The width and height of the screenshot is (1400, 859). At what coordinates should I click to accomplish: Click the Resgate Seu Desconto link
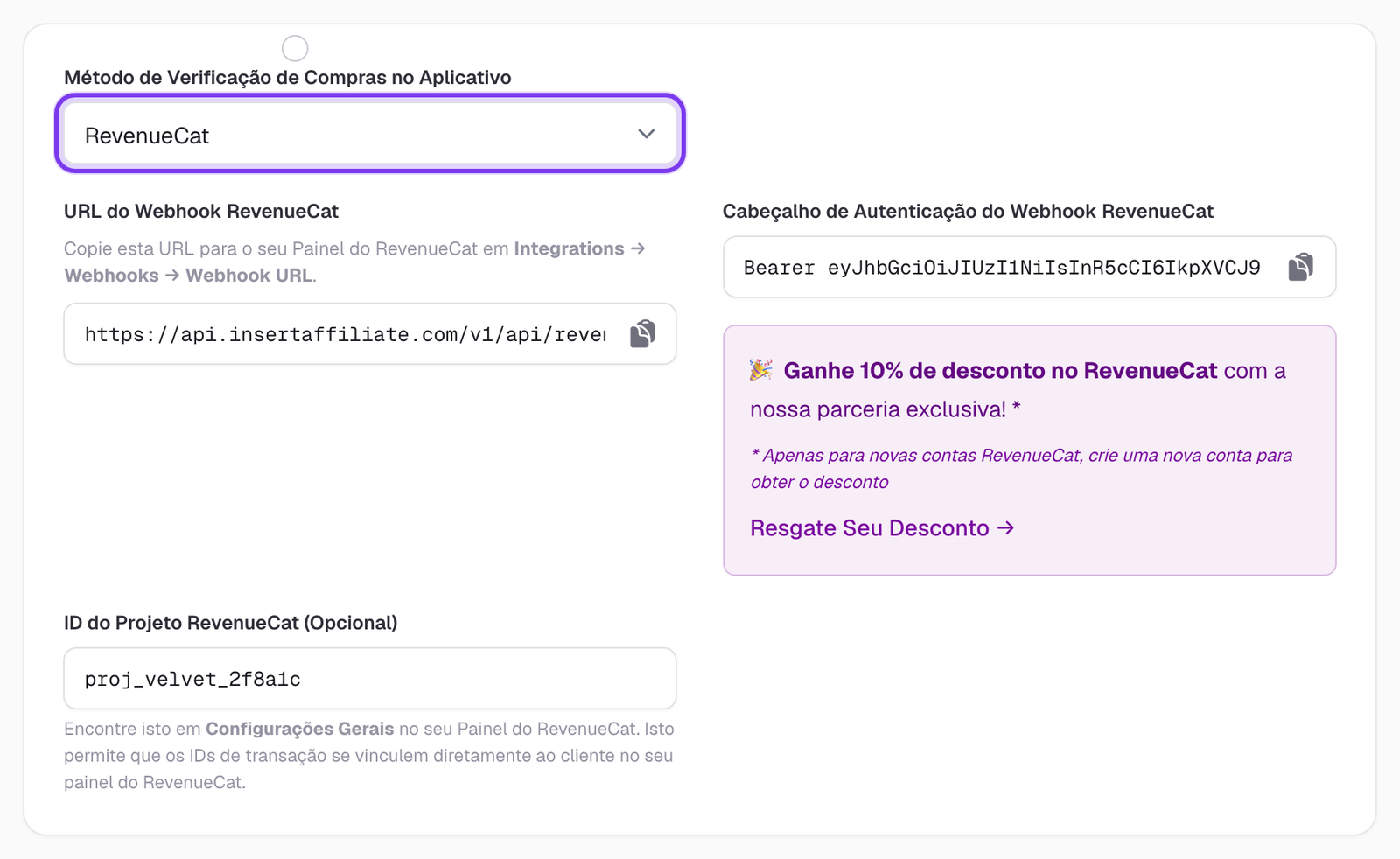click(882, 528)
